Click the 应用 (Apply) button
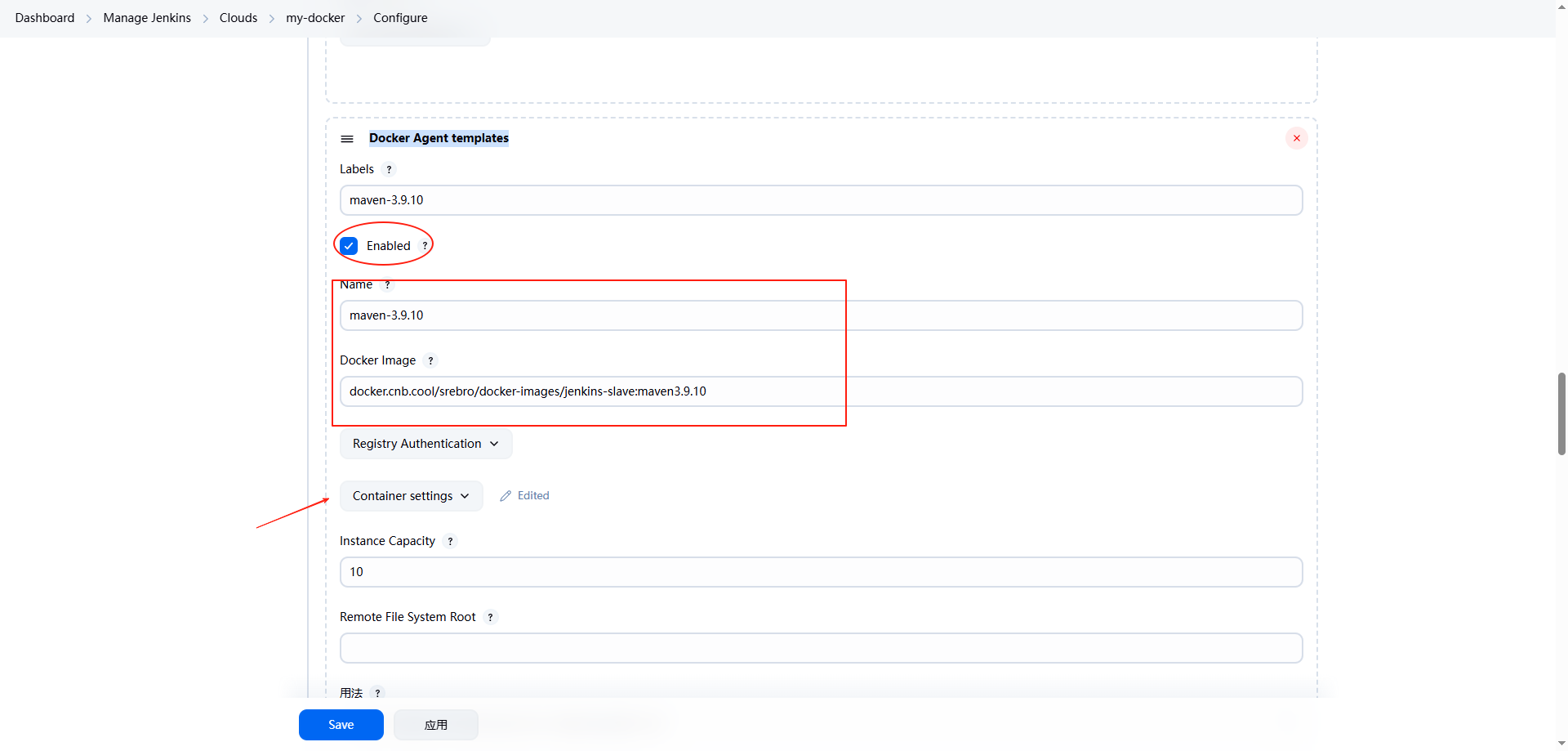The height and width of the screenshot is (751, 1568). (x=436, y=725)
